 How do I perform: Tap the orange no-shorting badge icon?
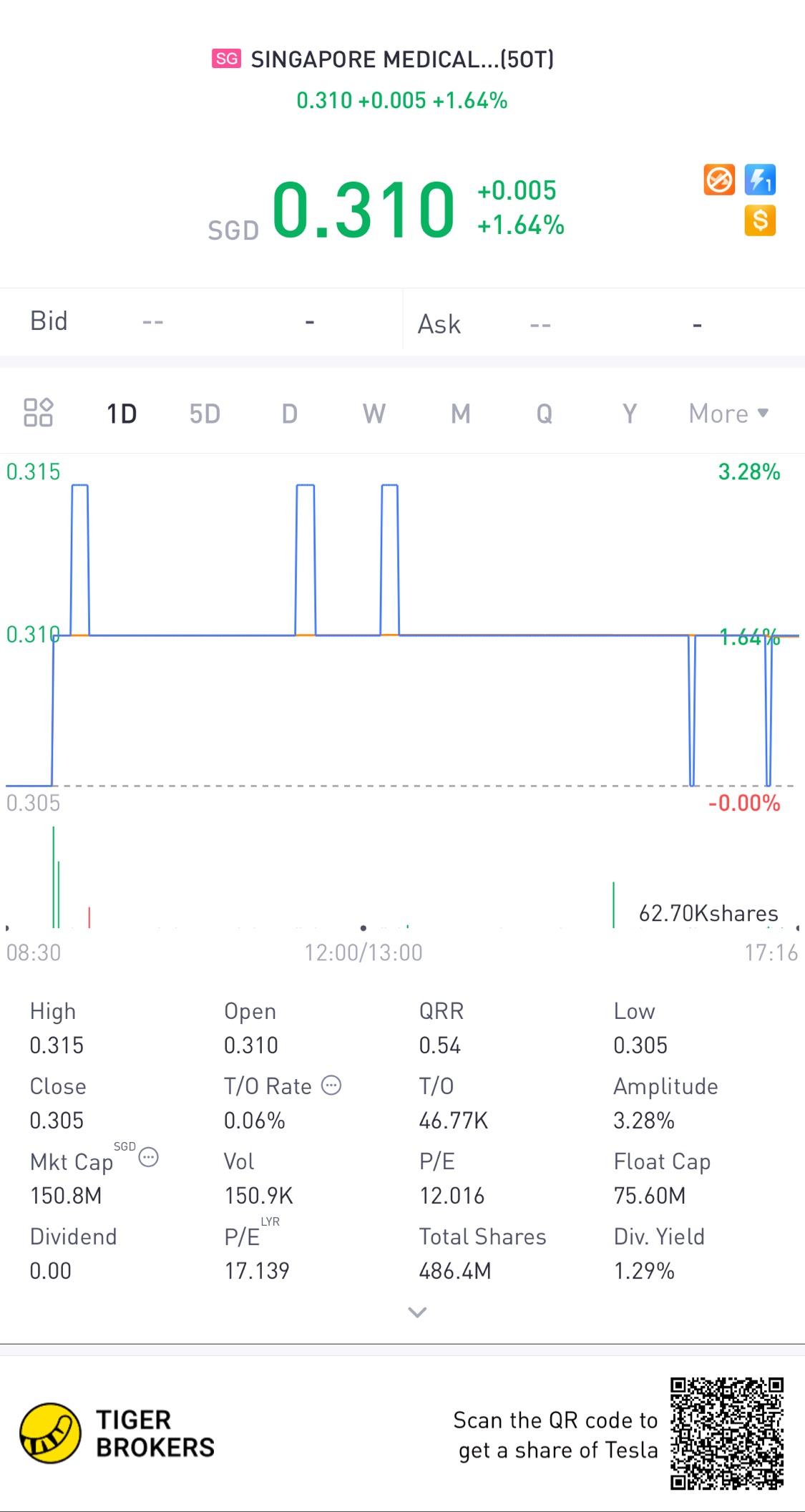pos(719,180)
